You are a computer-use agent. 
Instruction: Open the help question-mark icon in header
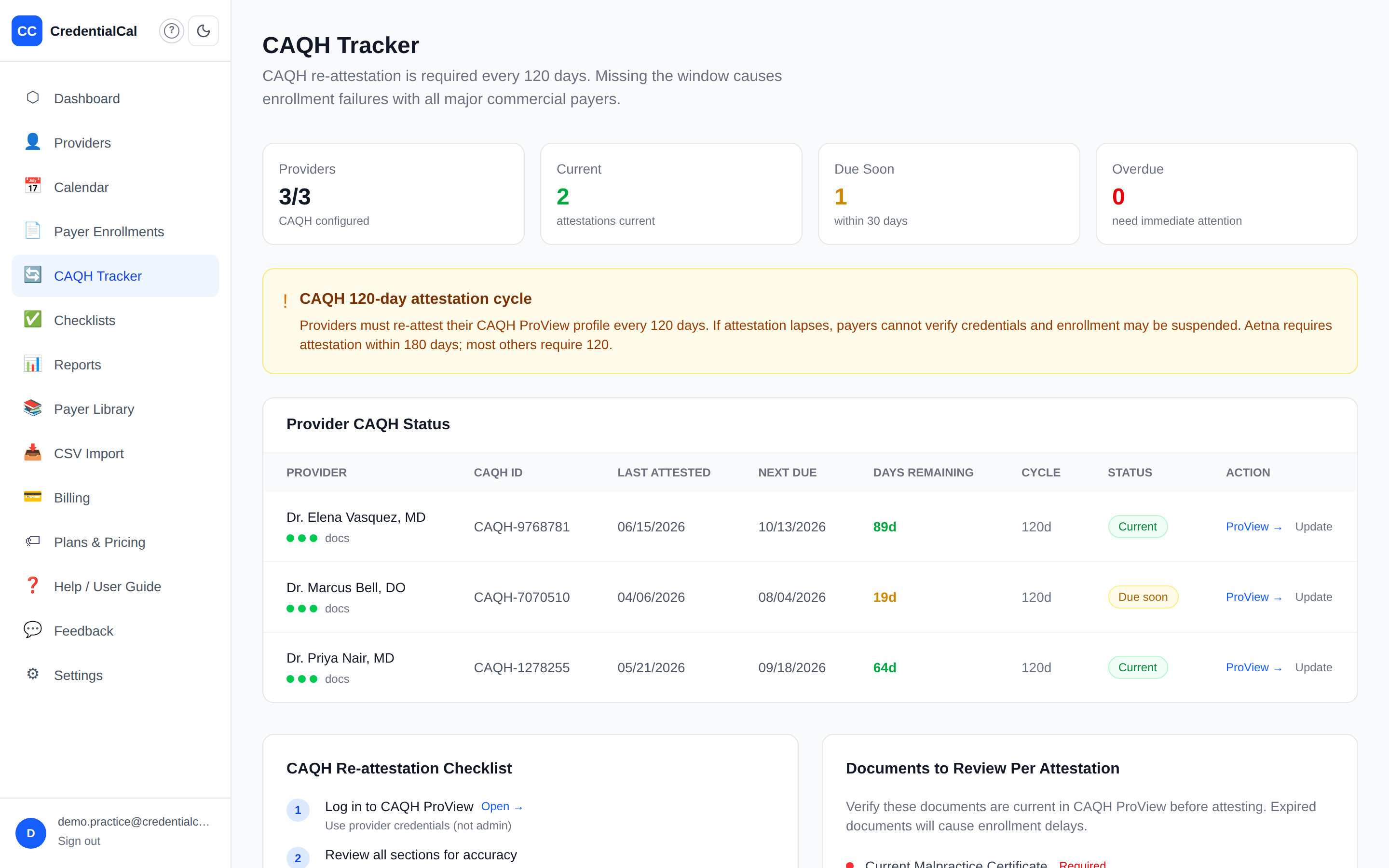click(172, 31)
